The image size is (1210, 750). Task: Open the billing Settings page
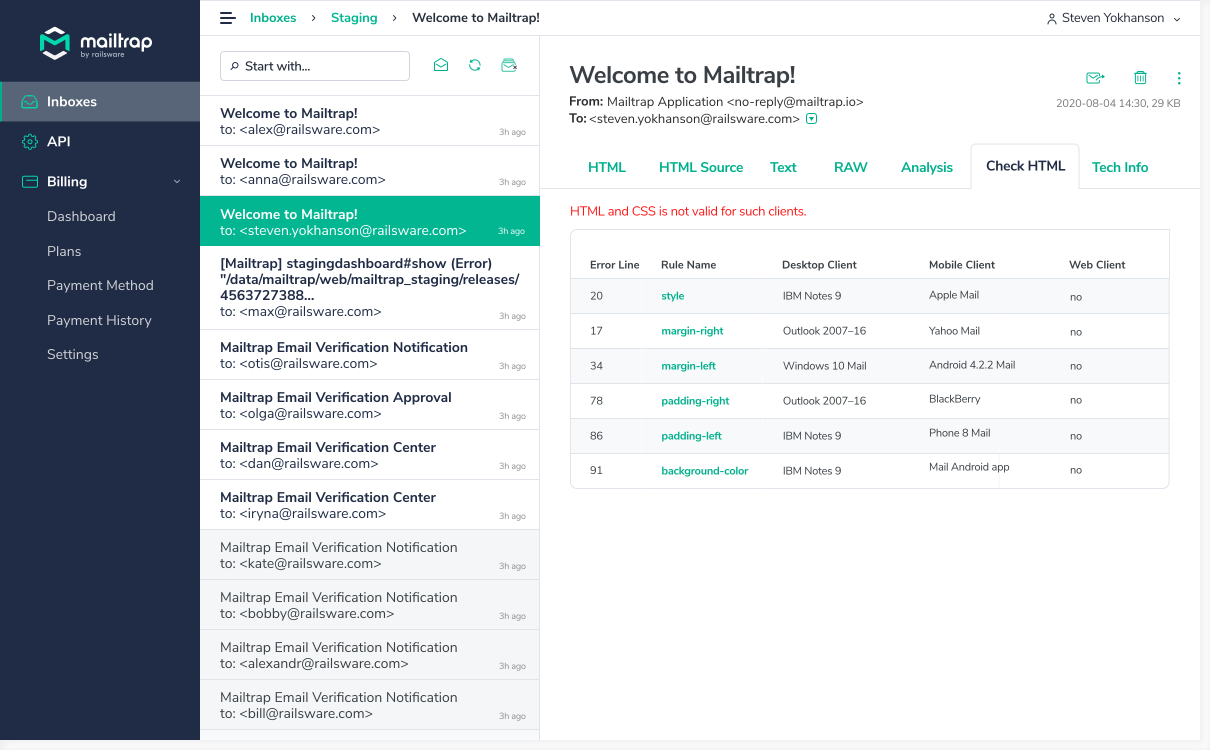[73, 354]
